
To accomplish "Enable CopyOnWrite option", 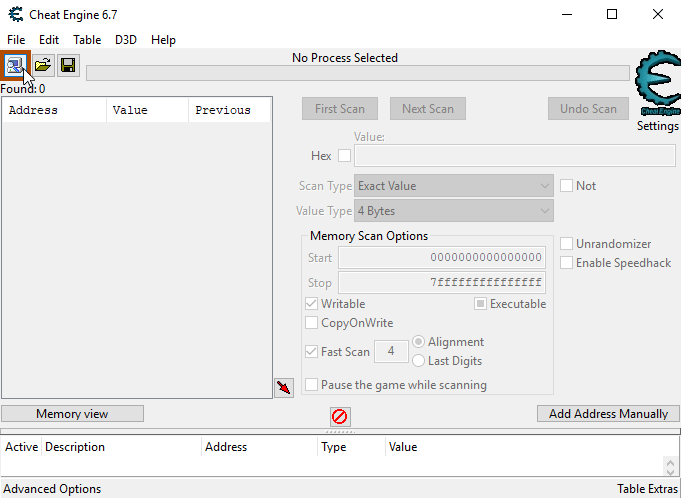I will pyautogui.click(x=311, y=323).
